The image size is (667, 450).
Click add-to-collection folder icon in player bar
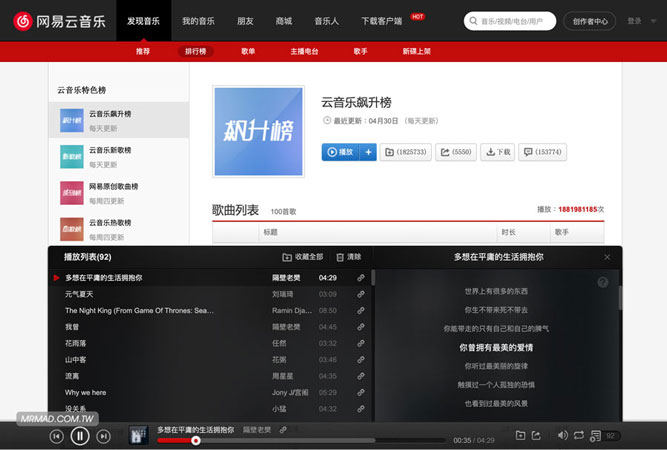(520, 435)
